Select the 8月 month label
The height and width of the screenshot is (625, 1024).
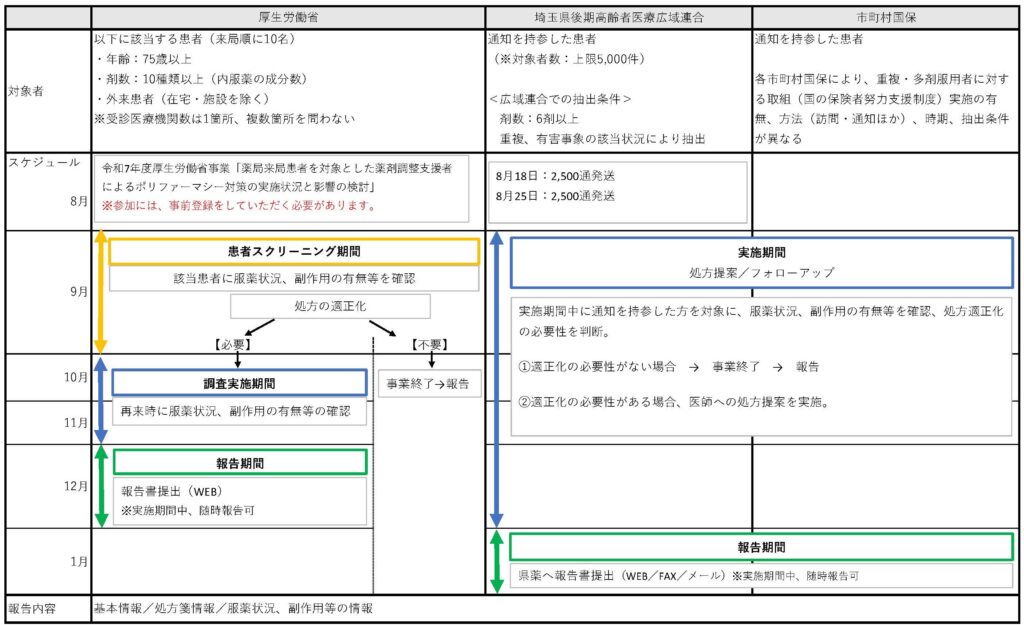coord(78,201)
